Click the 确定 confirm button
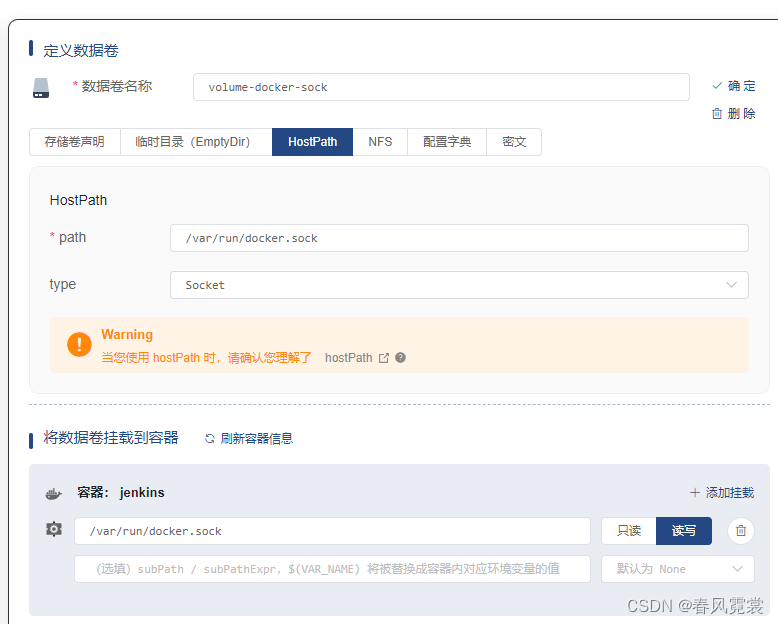This screenshot has height=624, width=778. coord(734,86)
